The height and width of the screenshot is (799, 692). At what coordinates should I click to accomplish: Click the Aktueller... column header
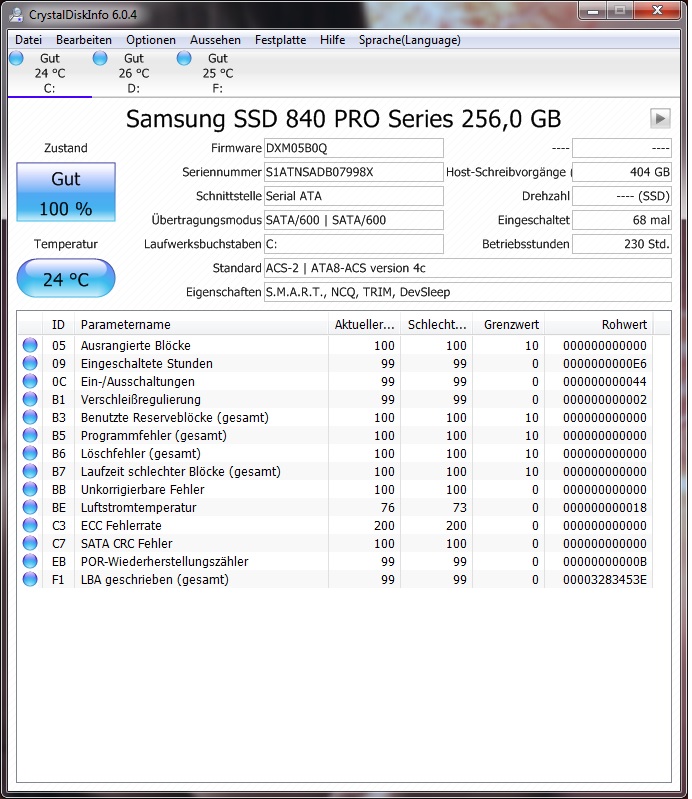pos(364,325)
